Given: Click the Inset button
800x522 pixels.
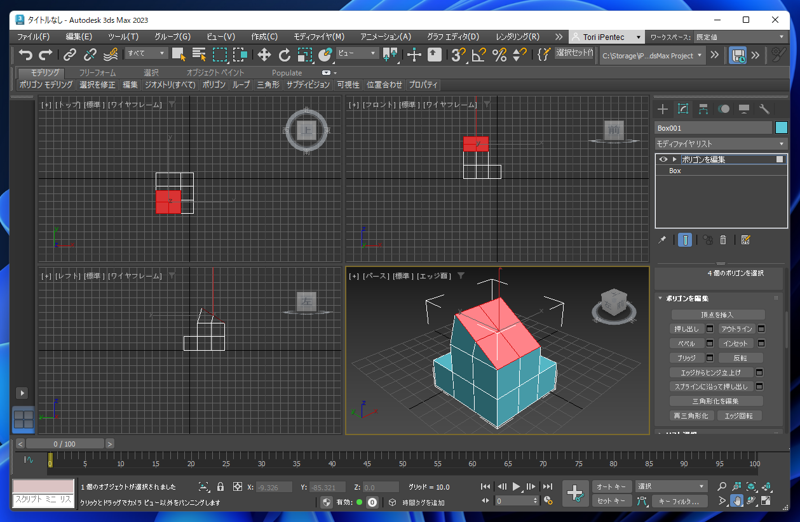Looking at the screenshot, I should coord(736,343).
